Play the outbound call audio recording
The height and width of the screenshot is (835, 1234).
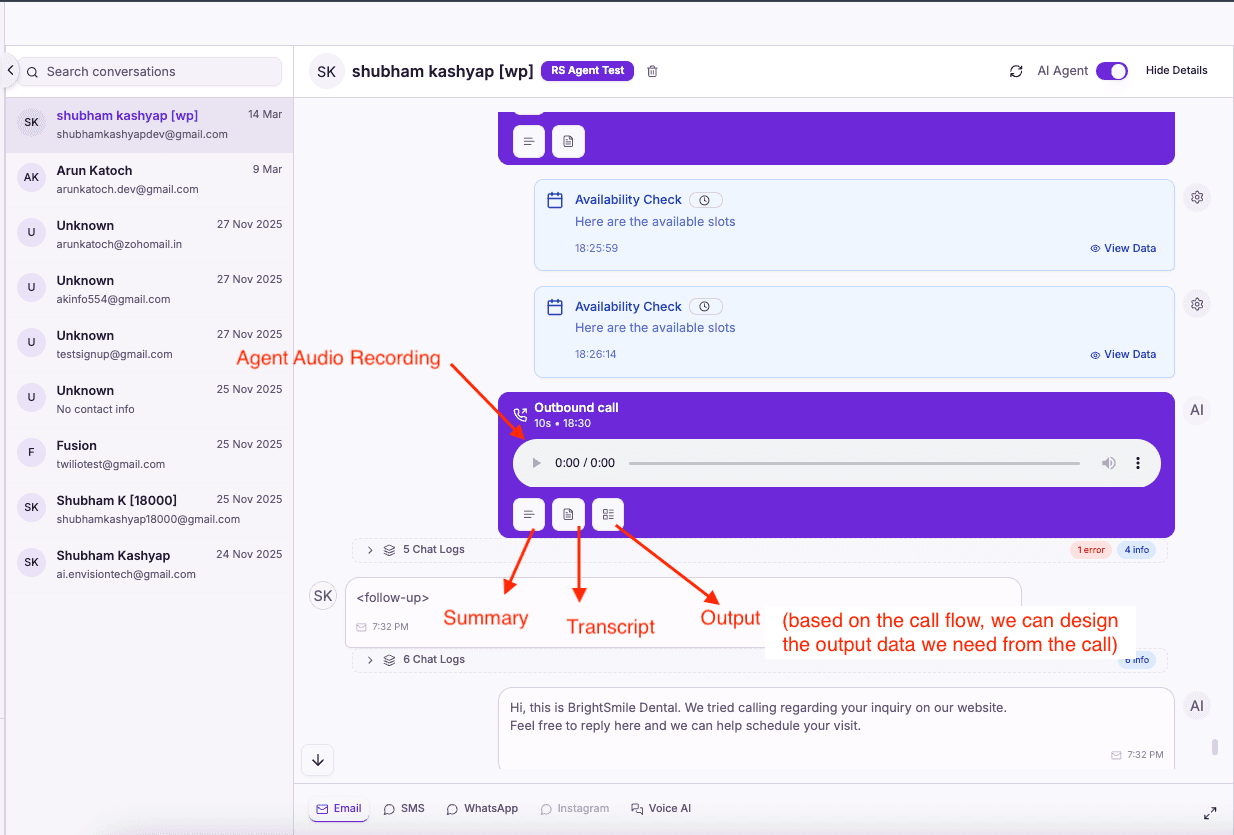click(537, 463)
